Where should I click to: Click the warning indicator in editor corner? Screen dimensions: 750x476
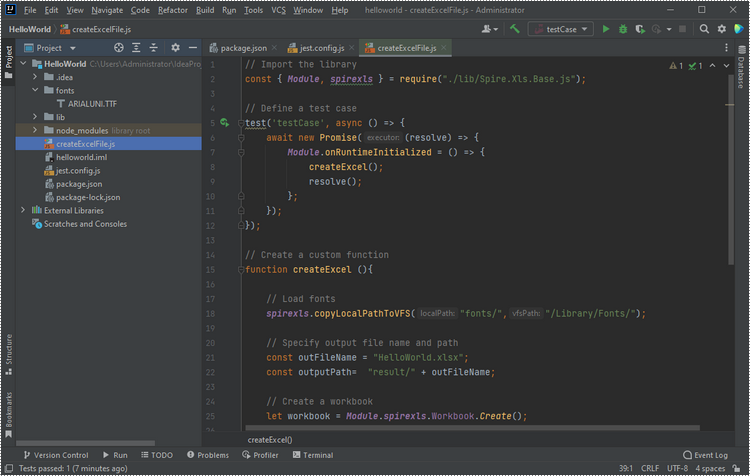tap(676, 66)
